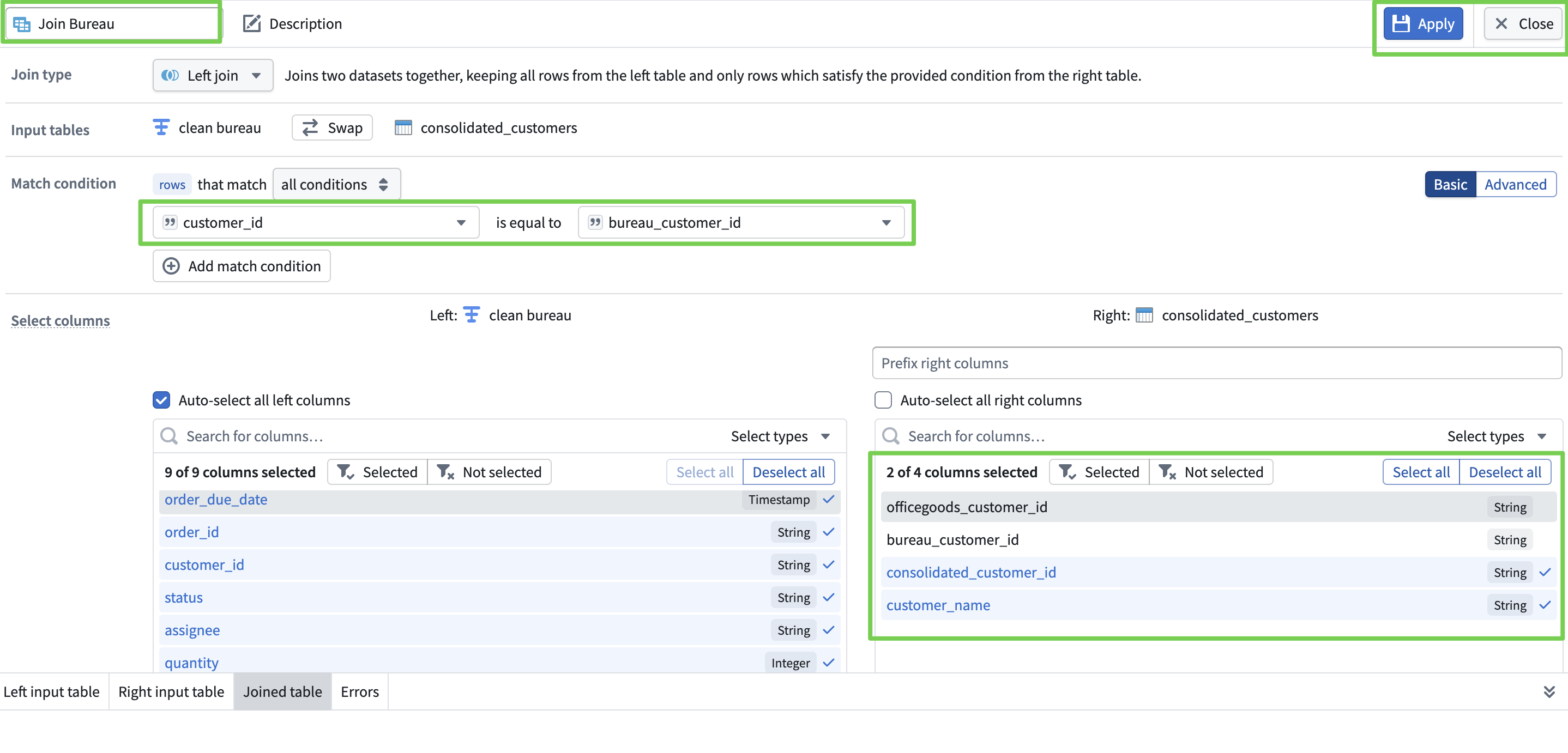
Task: Click the Swap arrows icon
Action: [x=310, y=127]
